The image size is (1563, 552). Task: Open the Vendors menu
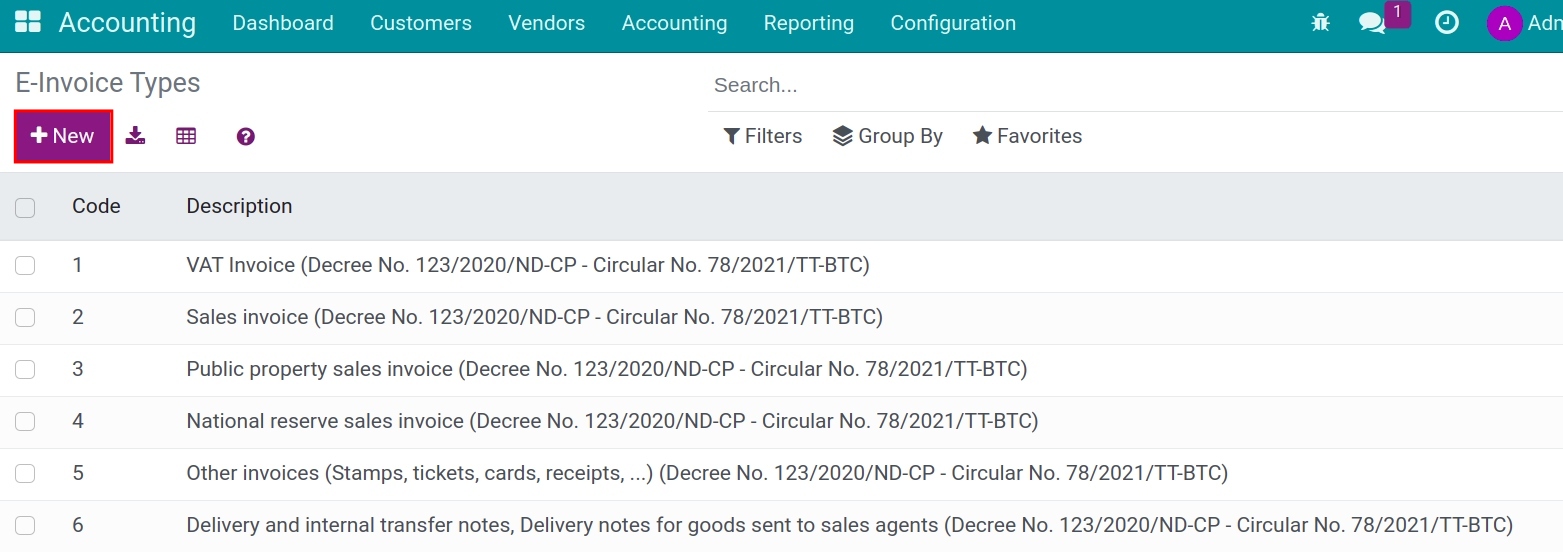(x=547, y=23)
